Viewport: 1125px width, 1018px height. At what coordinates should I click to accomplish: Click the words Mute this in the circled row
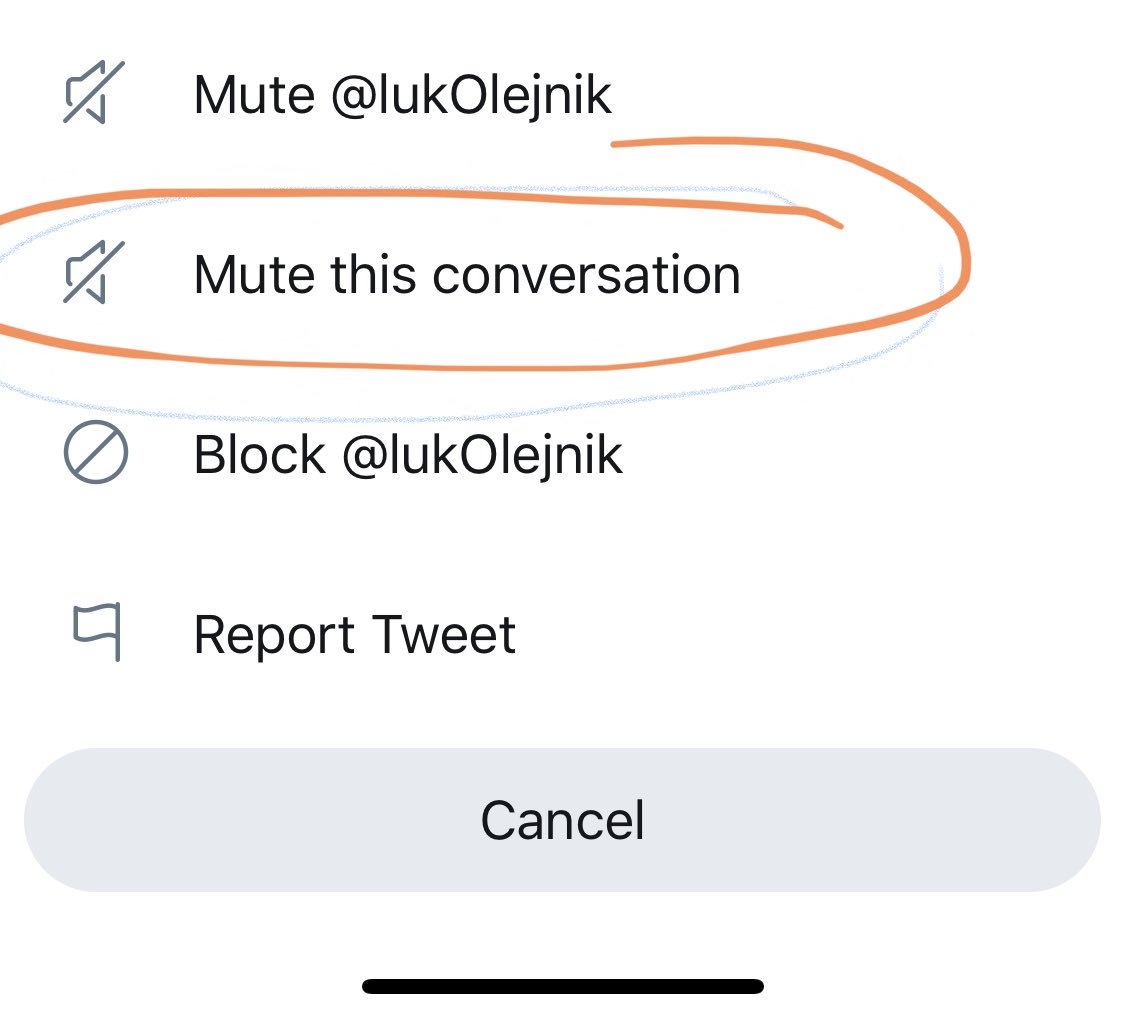(306, 275)
